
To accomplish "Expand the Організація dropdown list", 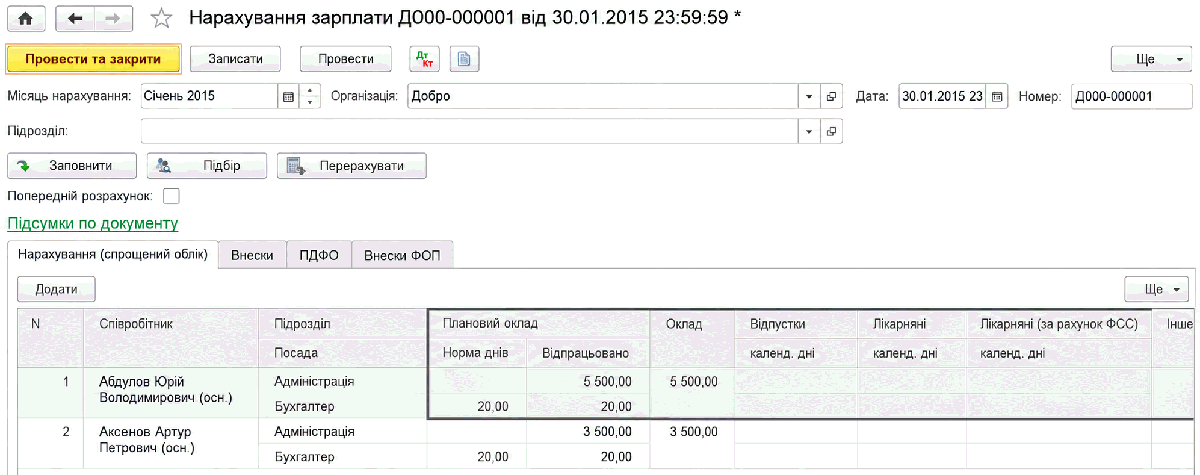I will [x=809, y=97].
